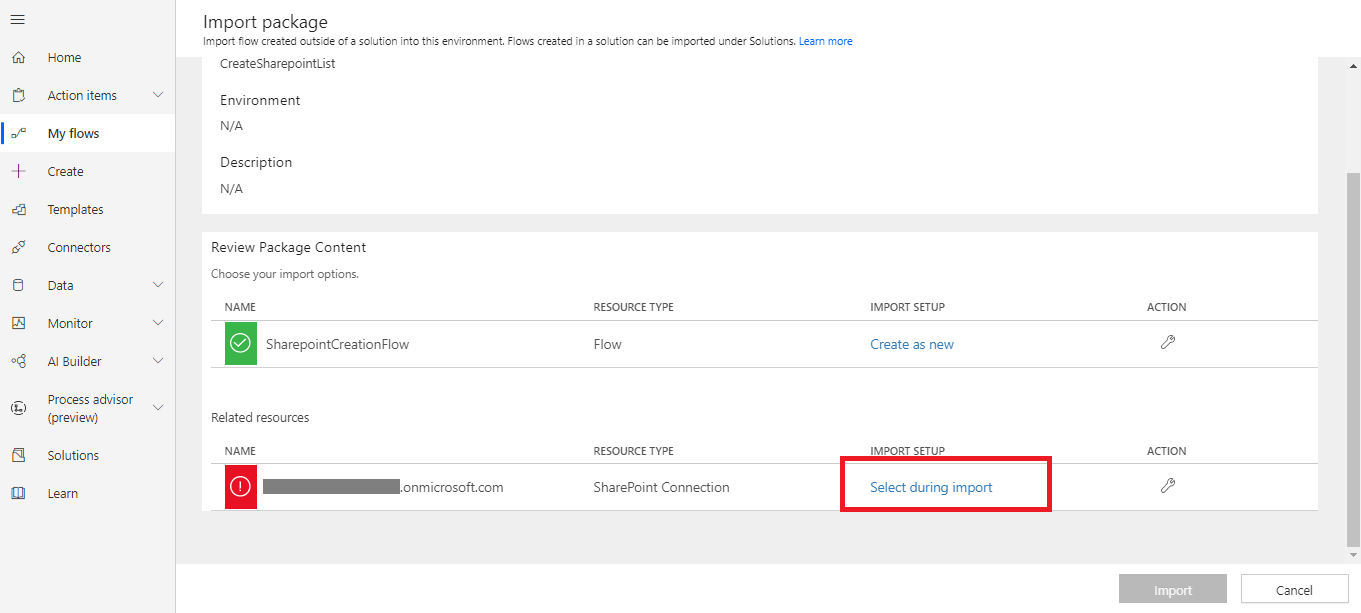Viewport: 1361px width, 613px height.
Task: Click the Import button
Action: point(1173,590)
